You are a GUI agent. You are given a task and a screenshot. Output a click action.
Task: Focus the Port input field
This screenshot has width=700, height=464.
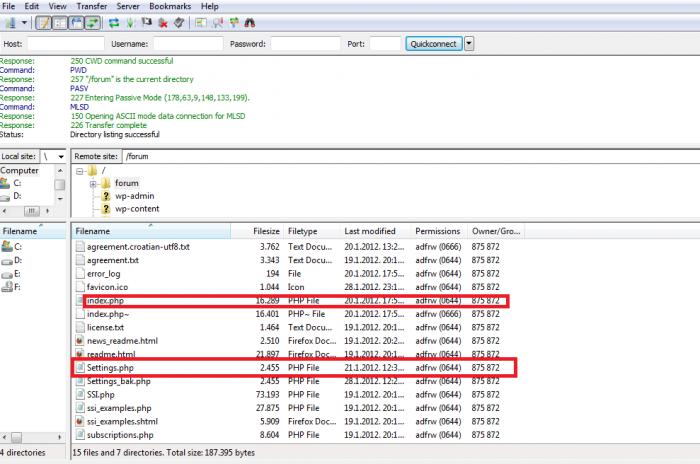coord(385,44)
